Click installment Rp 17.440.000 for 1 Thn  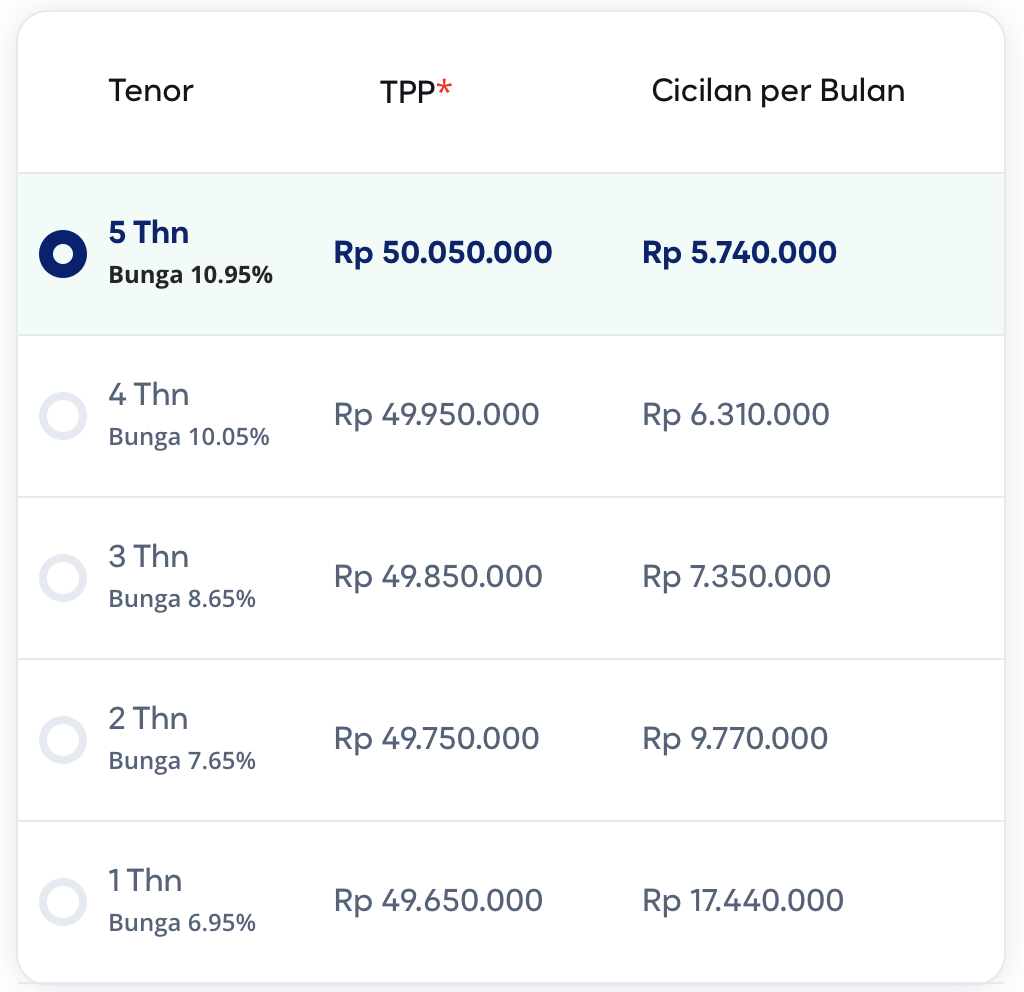click(743, 901)
